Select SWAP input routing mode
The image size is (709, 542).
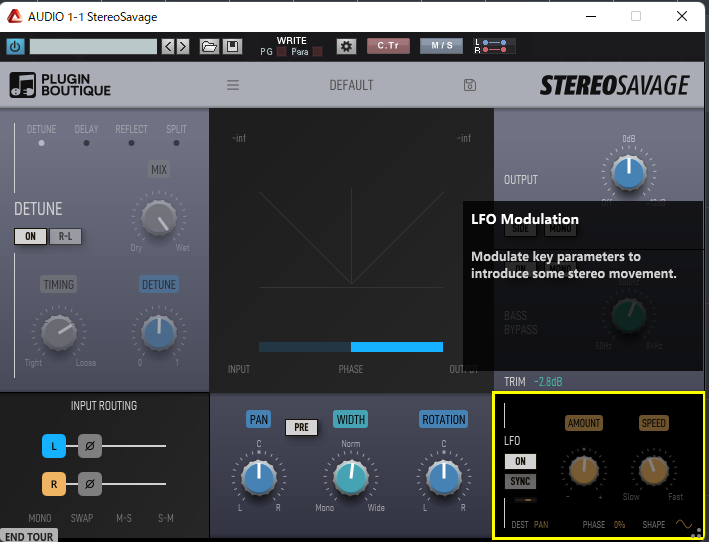[x=82, y=518]
